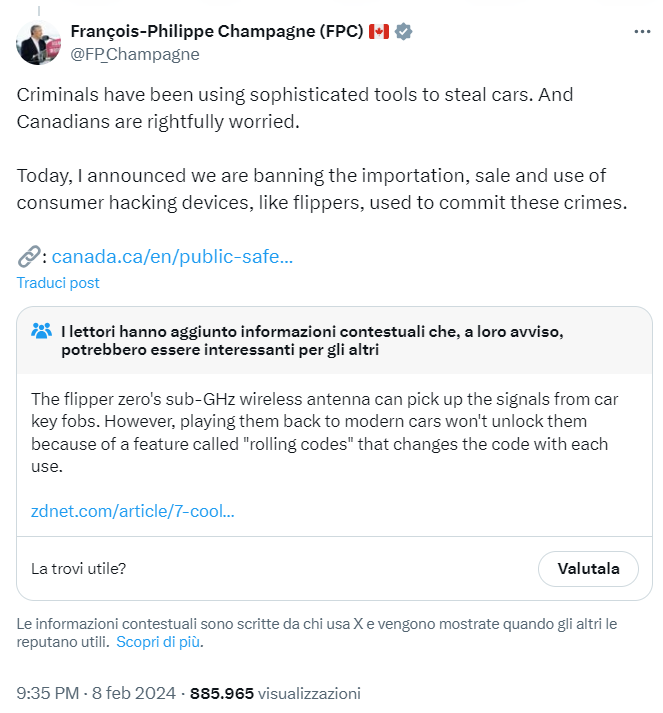
Task: Open the zdnet.com article link
Action: 133,512
